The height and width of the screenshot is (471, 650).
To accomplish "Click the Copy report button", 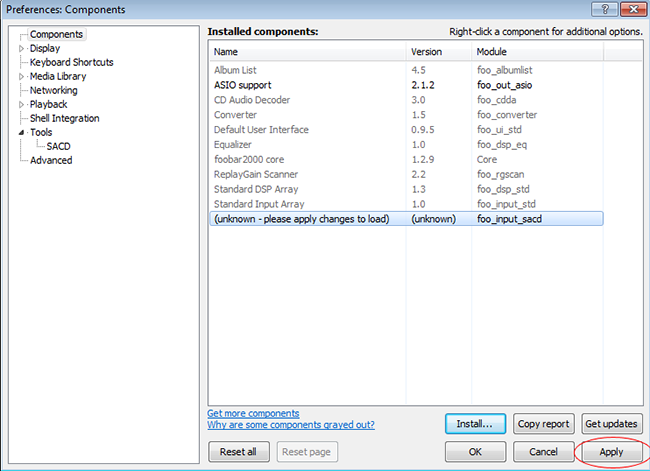I will click(543, 424).
